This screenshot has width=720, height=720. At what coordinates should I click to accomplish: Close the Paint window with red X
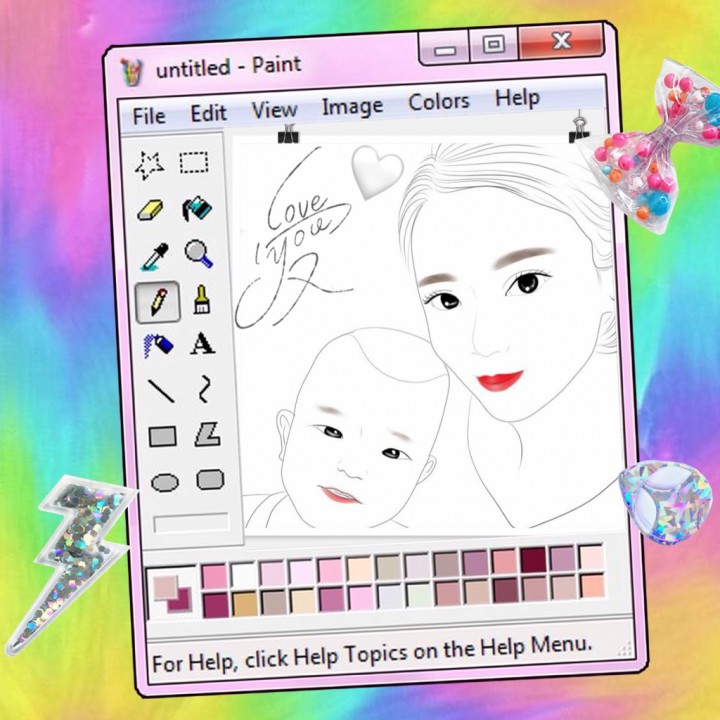[562, 41]
